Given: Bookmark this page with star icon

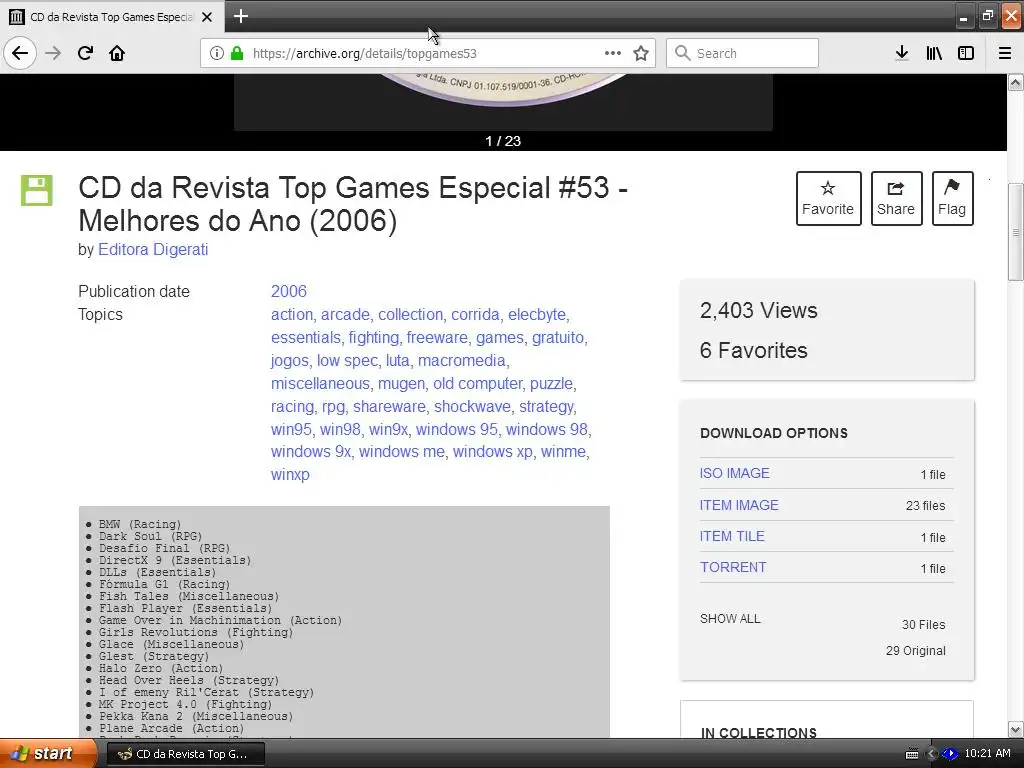Looking at the screenshot, I should click(x=641, y=53).
